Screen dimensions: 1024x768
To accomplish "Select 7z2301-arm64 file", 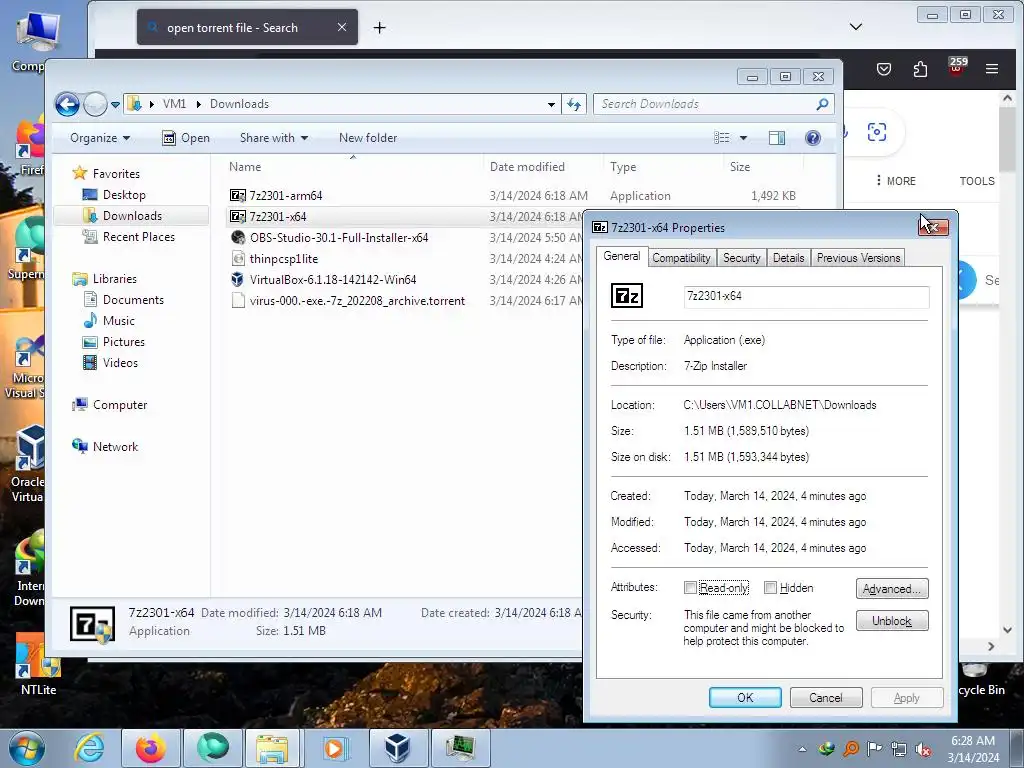I will point(285,195).
